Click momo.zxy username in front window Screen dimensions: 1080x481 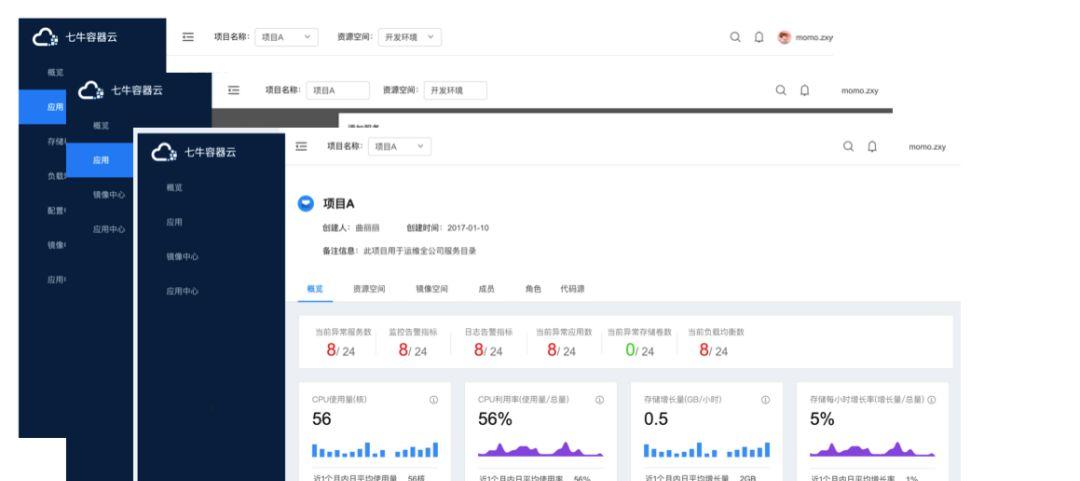click(927, 147)
